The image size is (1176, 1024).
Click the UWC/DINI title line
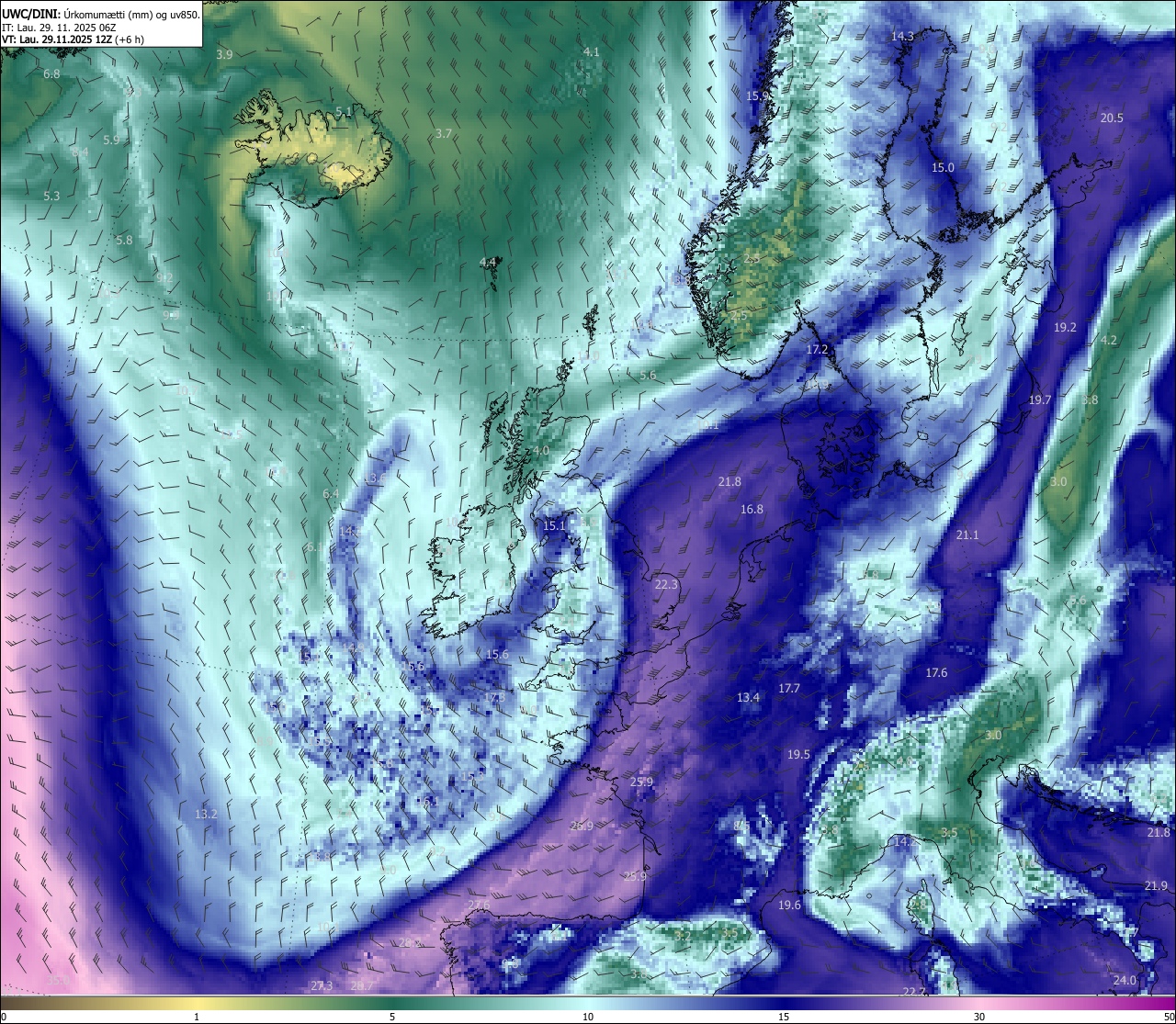[101, 15]
